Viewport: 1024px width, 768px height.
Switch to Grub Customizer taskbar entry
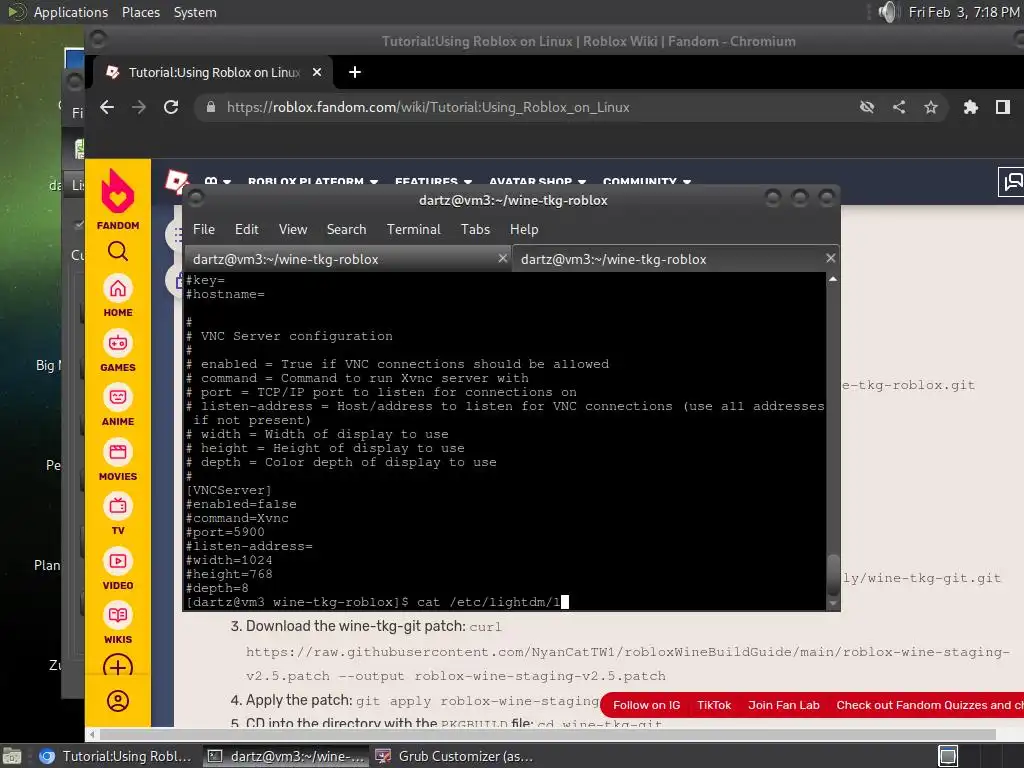click(455, 756)
